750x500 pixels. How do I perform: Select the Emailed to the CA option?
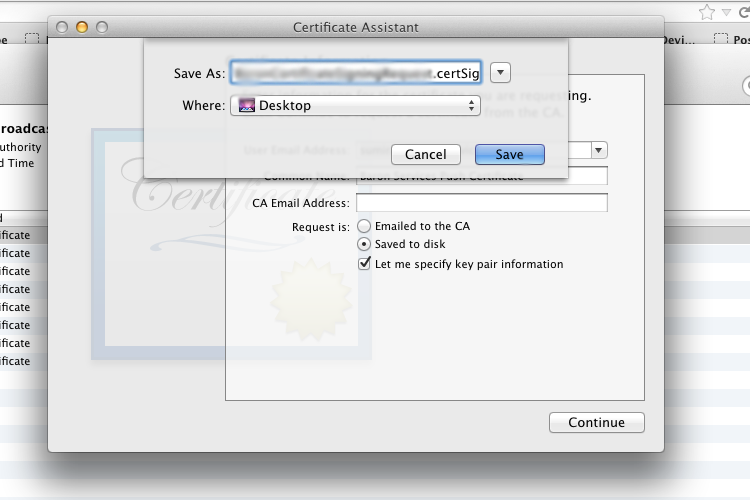[364, 227]
